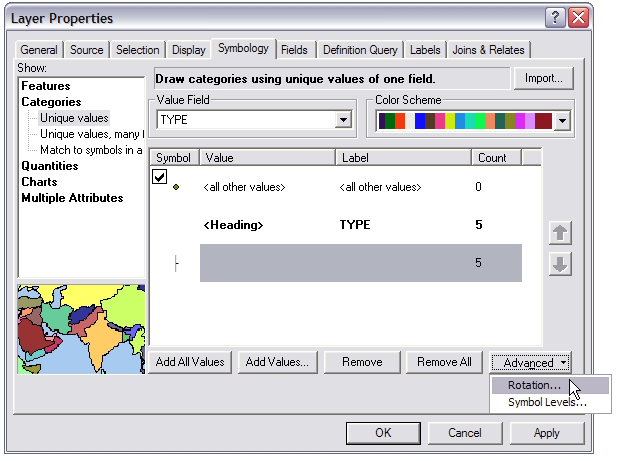Open the Joins & Relates tab
This screenshot has height=461, width=617.
point(489,50)
